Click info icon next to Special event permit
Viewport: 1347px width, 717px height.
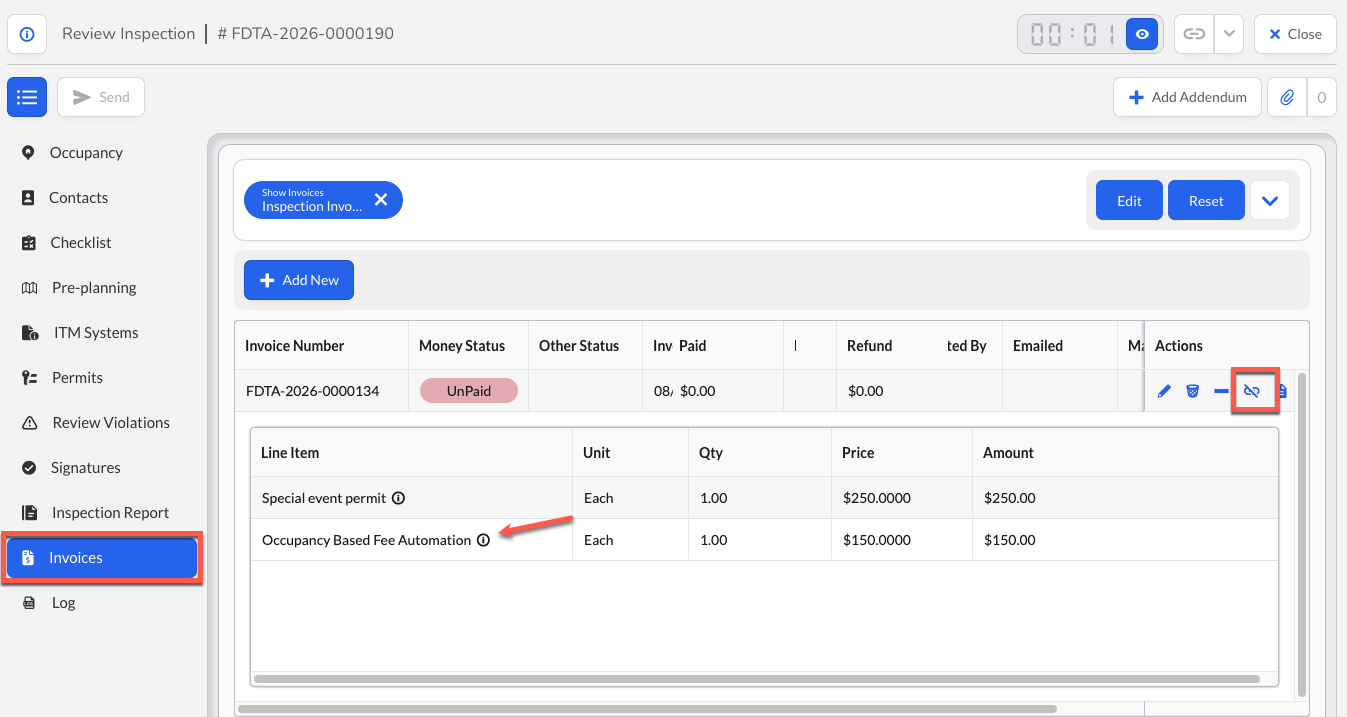point(398,498)
